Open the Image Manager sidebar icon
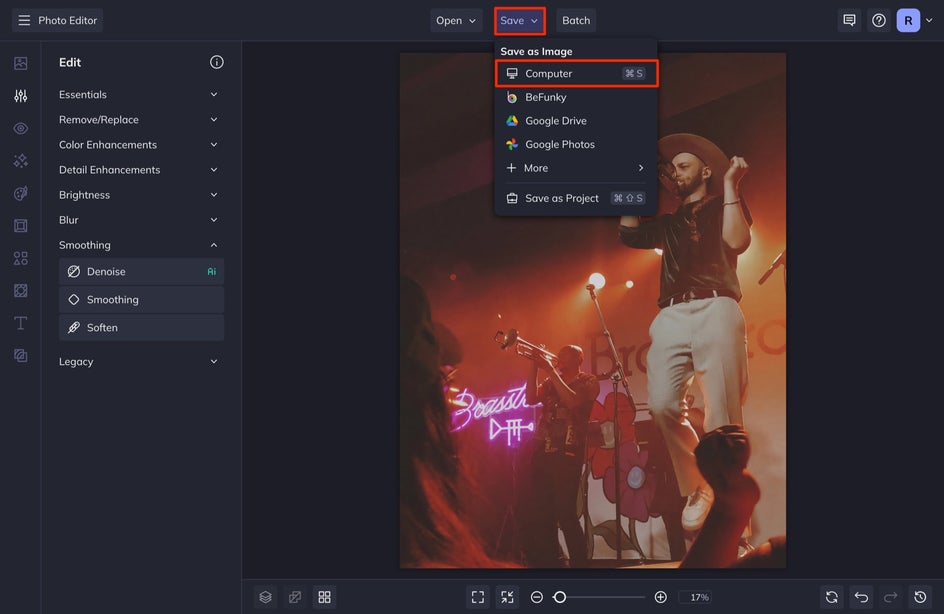Viewport: 944px width, 614px height. click(x=20, y=63)
